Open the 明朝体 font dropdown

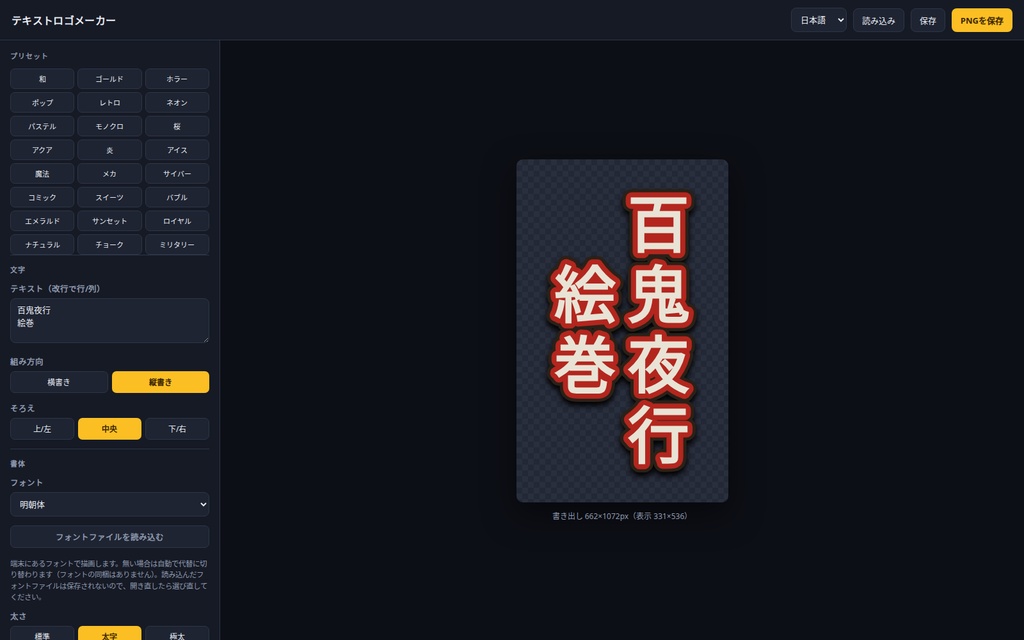[110, 504]
